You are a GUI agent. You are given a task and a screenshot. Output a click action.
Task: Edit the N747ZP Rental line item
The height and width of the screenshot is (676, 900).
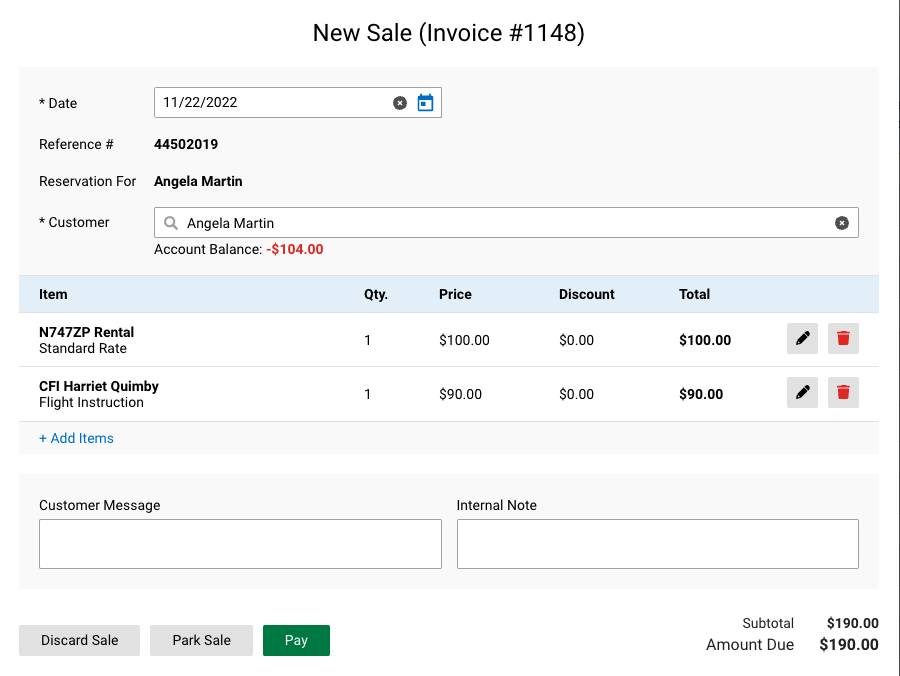click(802, 339)
